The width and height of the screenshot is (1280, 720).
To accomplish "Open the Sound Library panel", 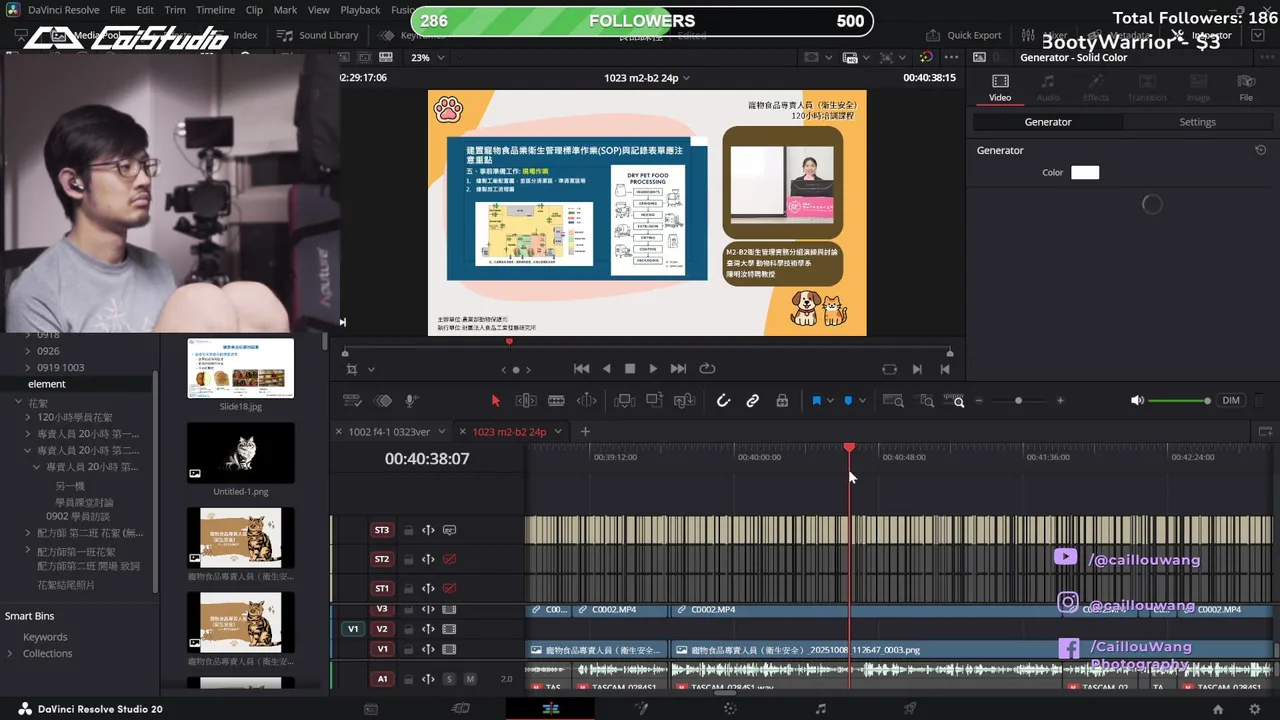I will pyautogui.click(x=318, y=35).
